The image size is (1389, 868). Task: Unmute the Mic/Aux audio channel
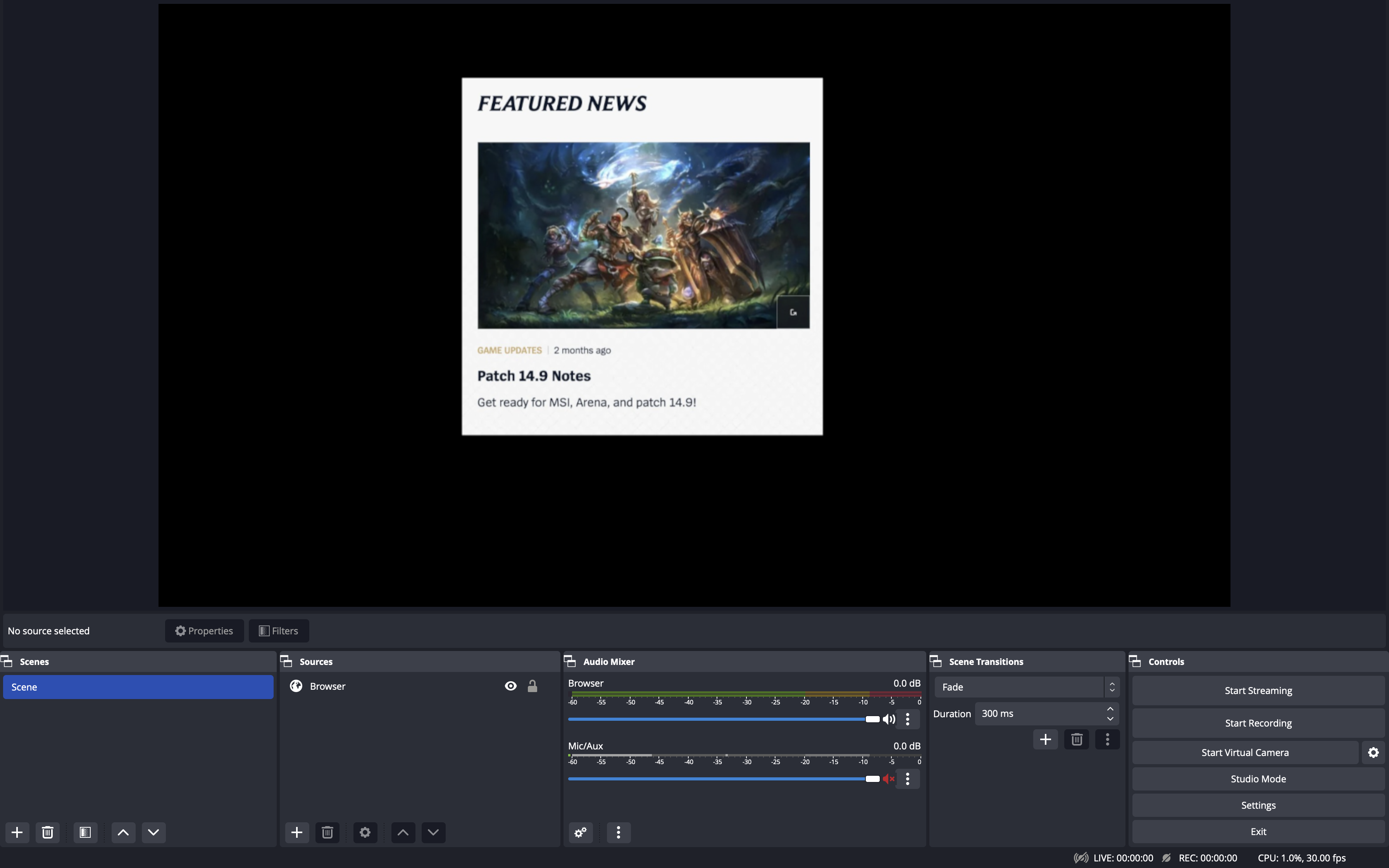click(889, 779)
